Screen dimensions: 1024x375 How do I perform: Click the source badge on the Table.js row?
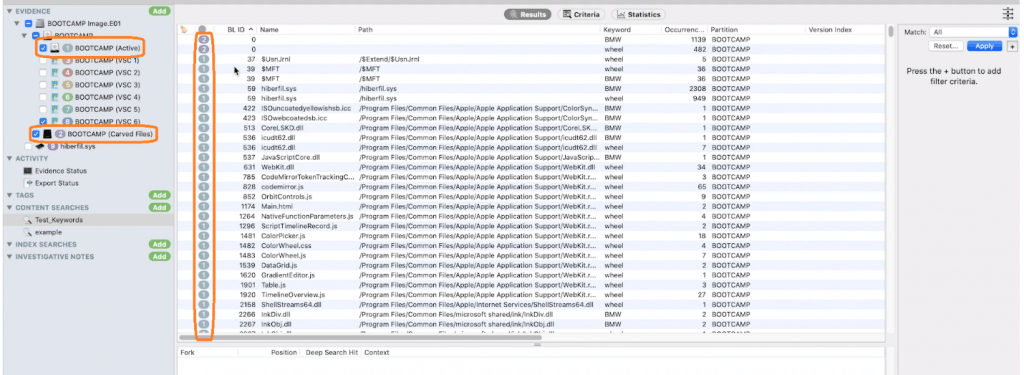pos(203,285)
